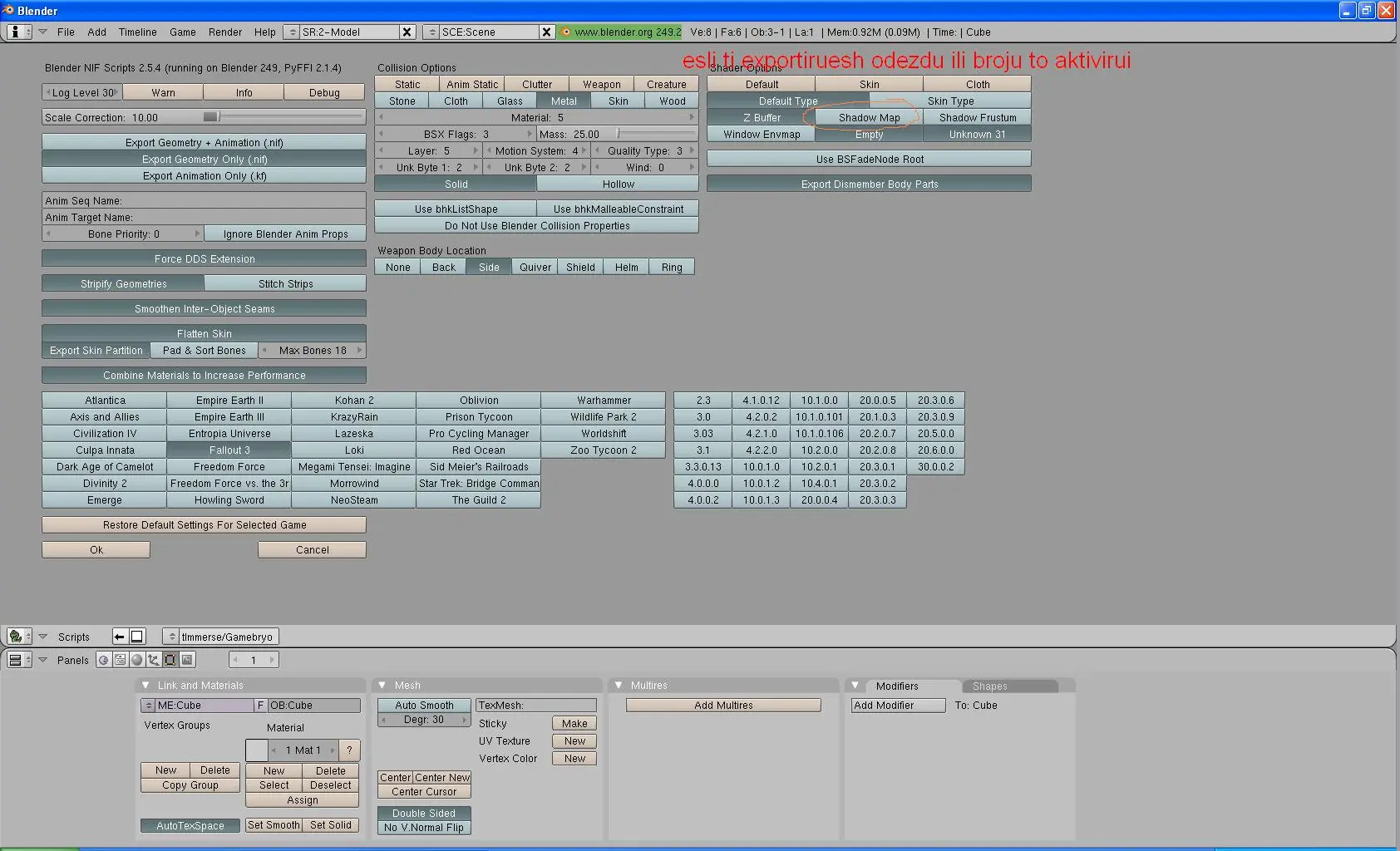
Task: Click Restore Default Settings For Selected Game
Action: (x=204, y=524)
